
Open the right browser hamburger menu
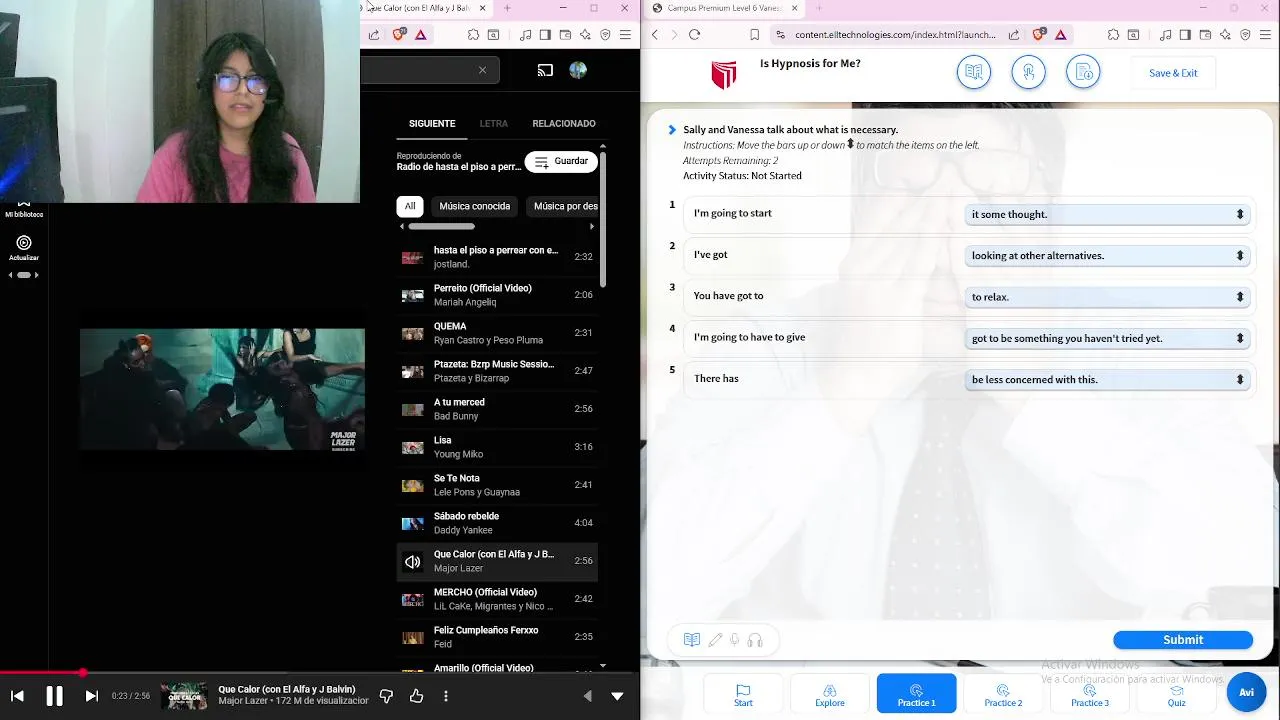pyautogui.click(x=1266, y=34)
